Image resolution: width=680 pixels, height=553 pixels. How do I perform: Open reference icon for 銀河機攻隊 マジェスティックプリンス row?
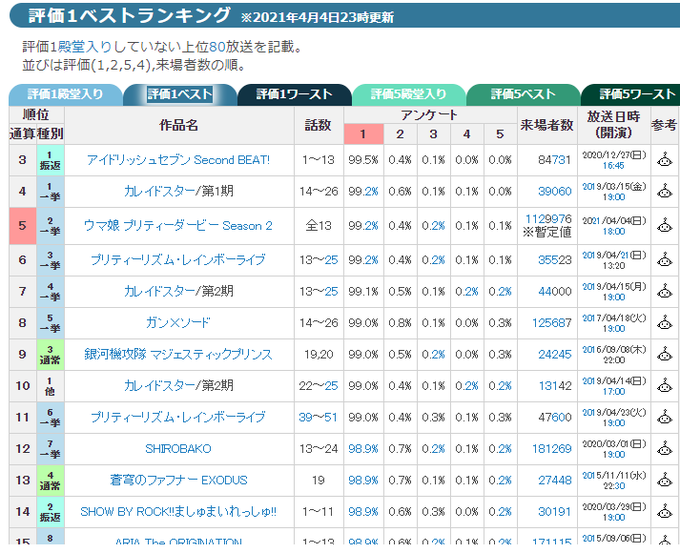tap(664, 354)
